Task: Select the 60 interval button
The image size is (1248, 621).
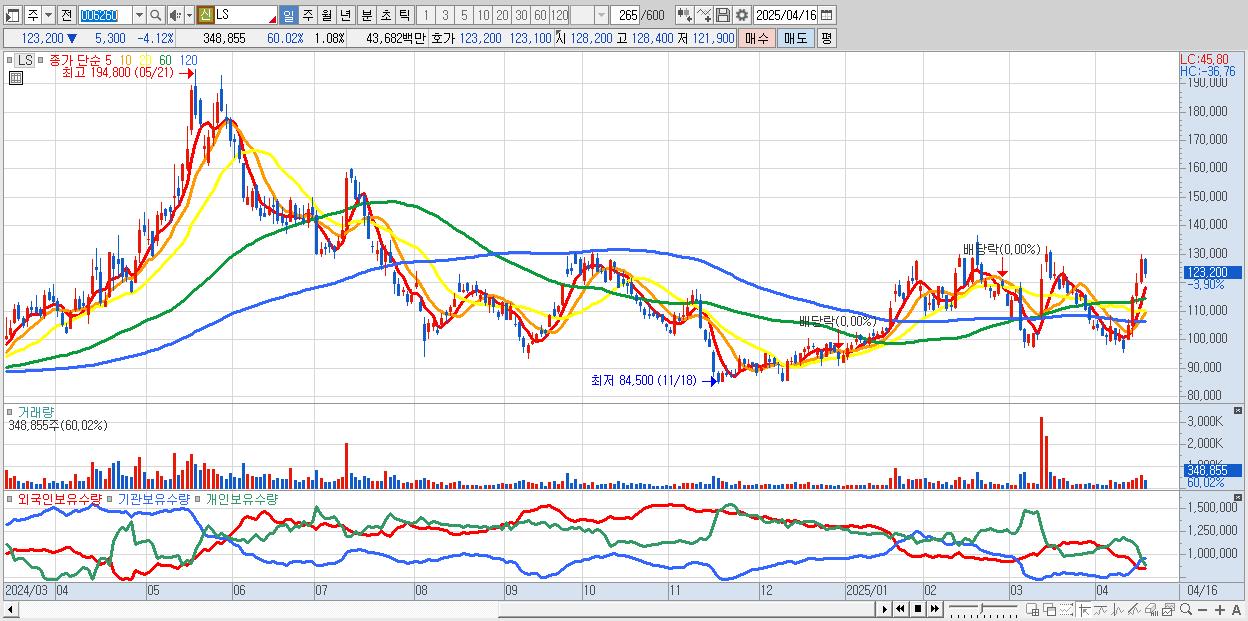Action: (540, 15)
